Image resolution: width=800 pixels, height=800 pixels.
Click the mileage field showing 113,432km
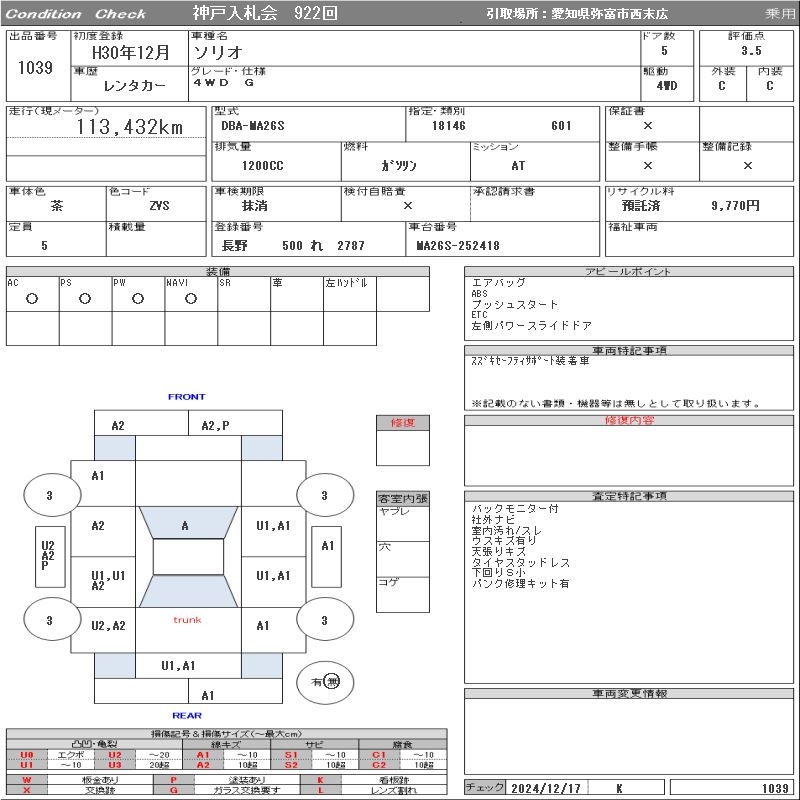[130, 127]
